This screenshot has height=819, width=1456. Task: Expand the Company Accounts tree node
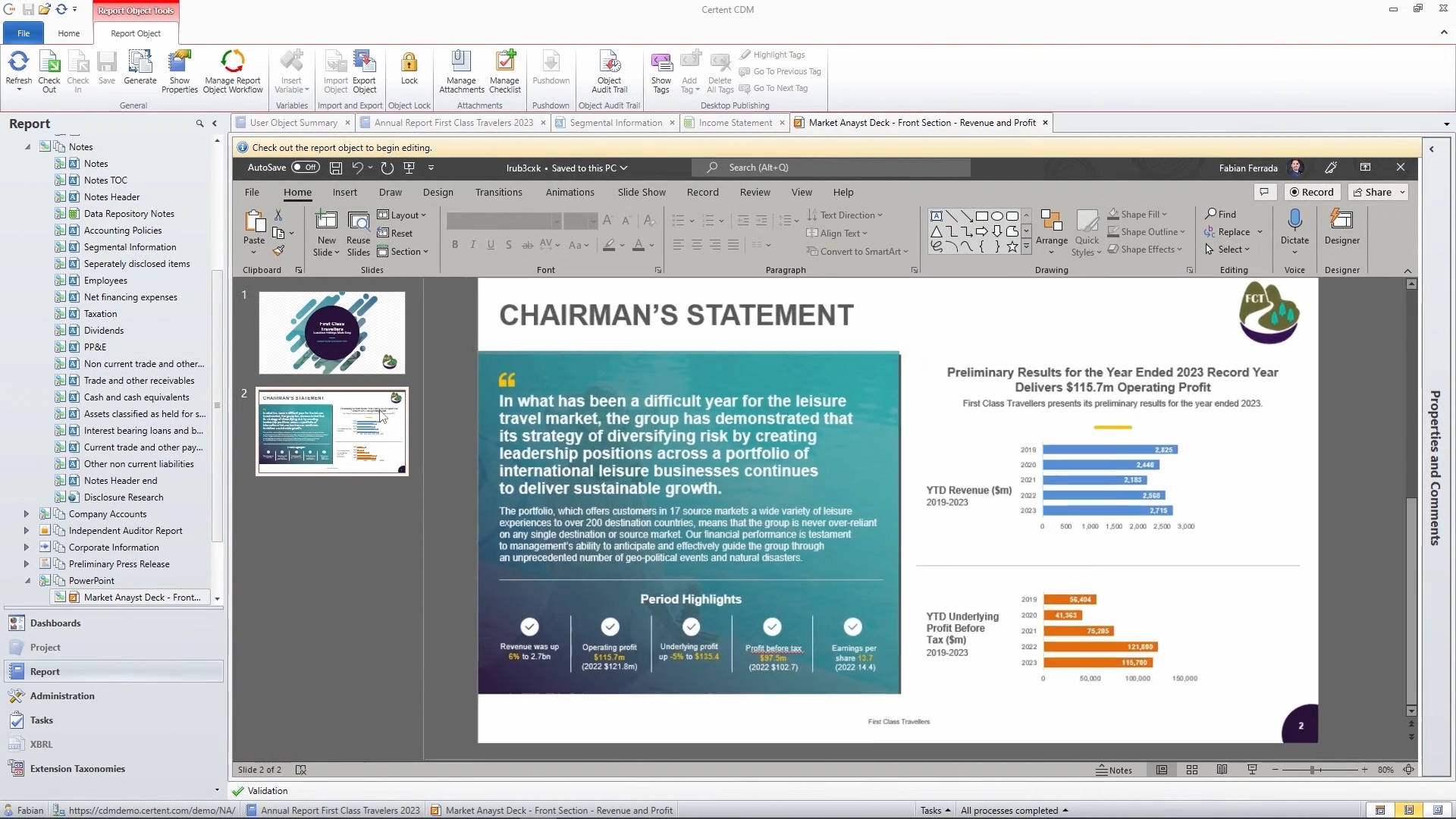pos(27,514)
